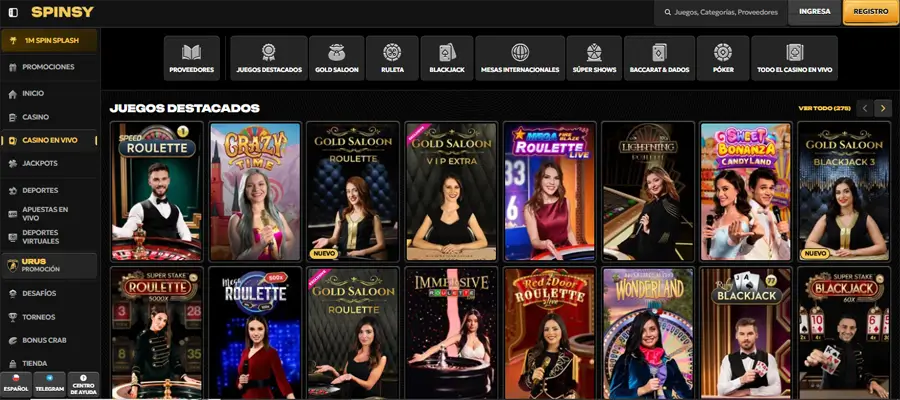Click the previous arrow of Juegos Destacados carousel
The height and width of the screenshot is (400, 900).
[x=865, y=108]
